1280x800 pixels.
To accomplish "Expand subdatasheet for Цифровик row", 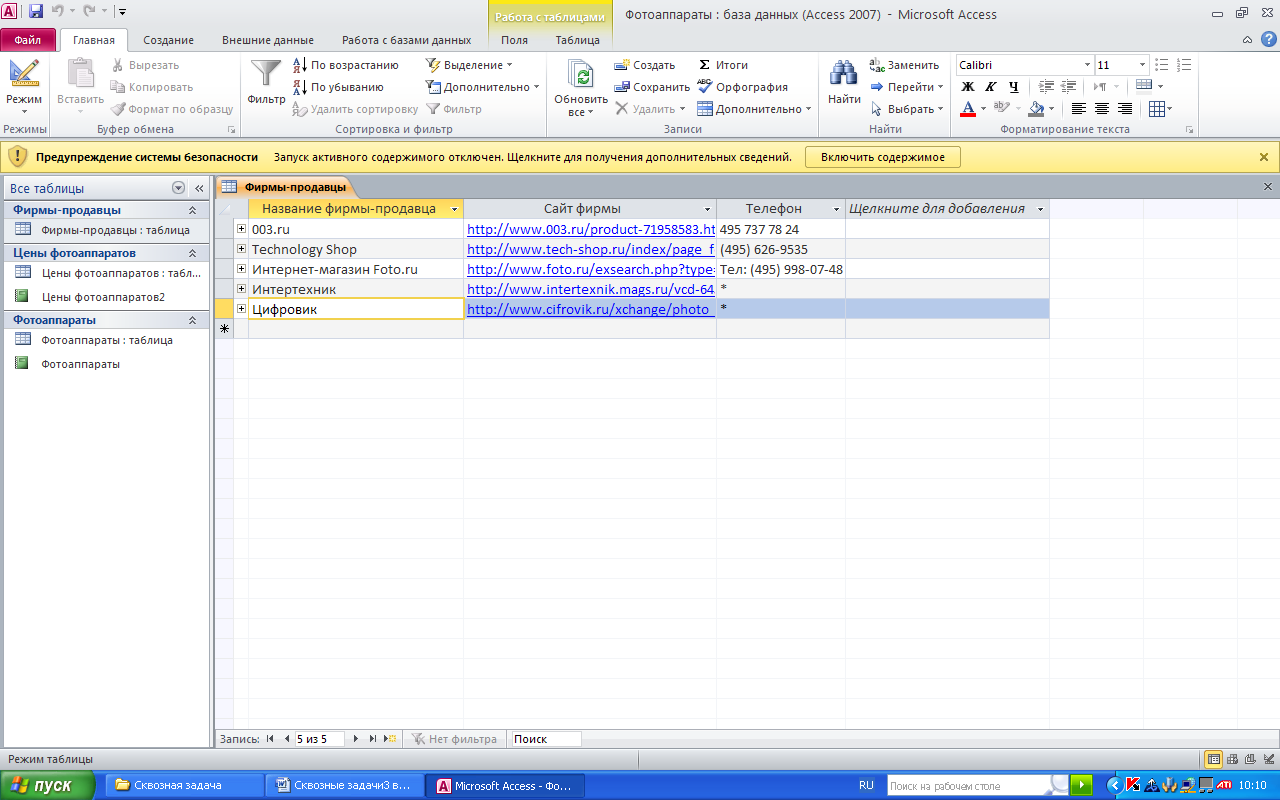I will (241, 309).
